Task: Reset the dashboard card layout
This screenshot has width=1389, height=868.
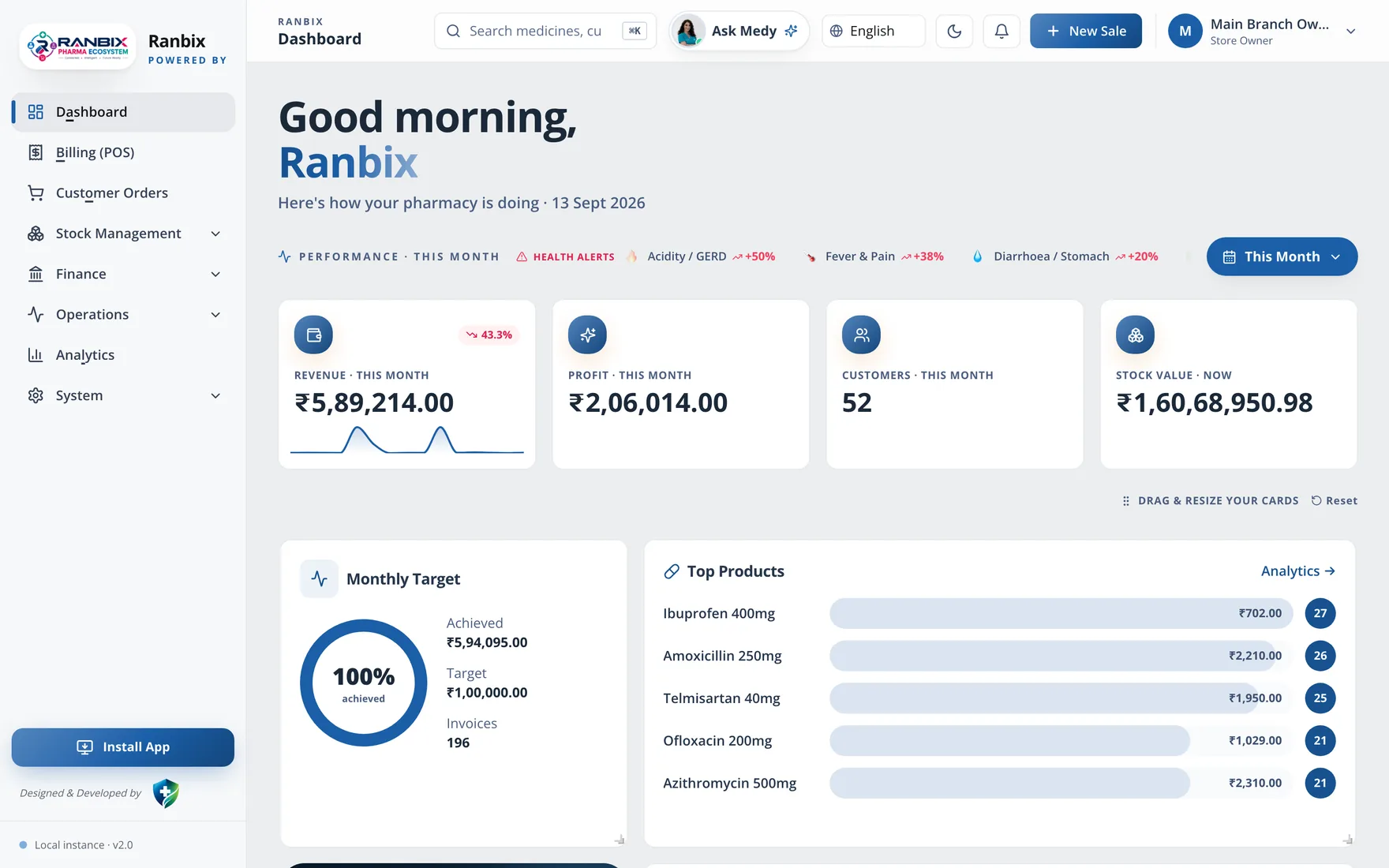Action: coord(1335,500)
